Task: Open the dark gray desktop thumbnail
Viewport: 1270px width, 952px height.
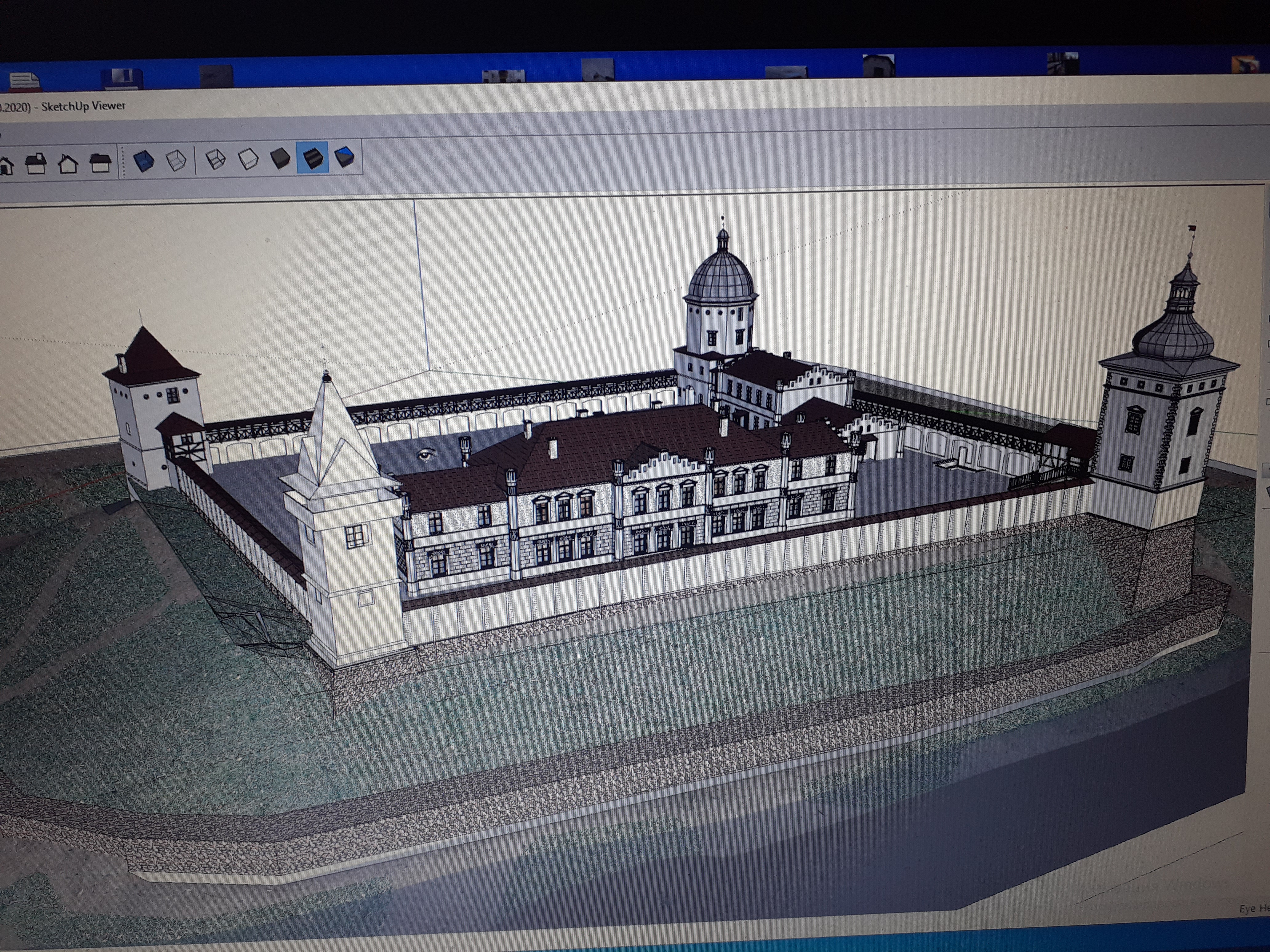Action: (217, 77)
